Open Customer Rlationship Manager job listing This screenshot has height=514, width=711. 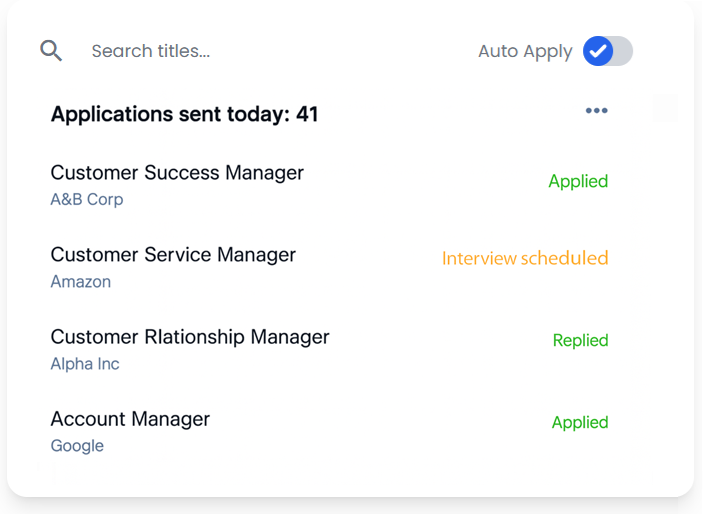point(190,337)
